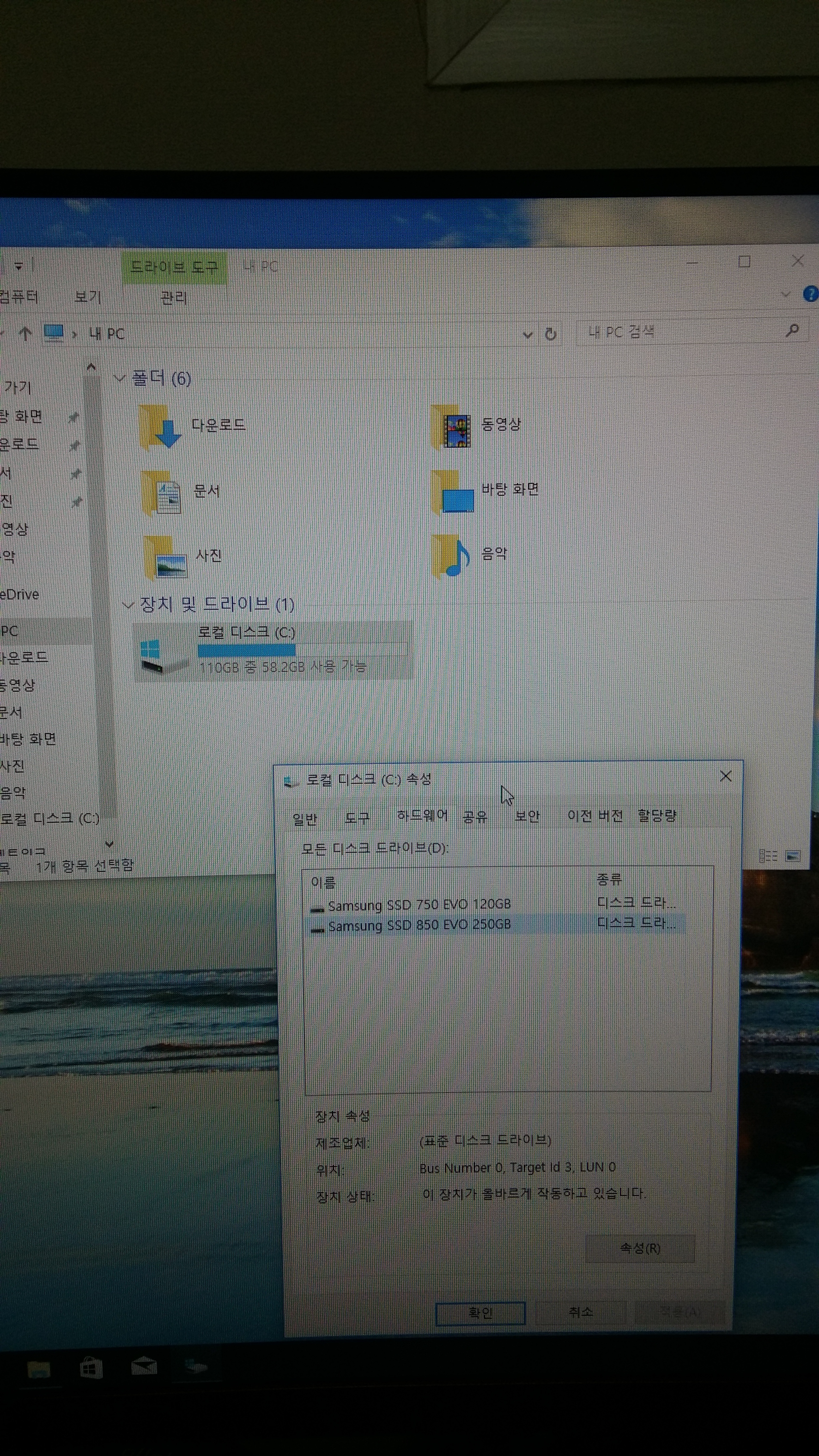The height and width of the screenshot is (1456, 819).
Task: Click the PC icon in the address bar
Action: (54, 333)
